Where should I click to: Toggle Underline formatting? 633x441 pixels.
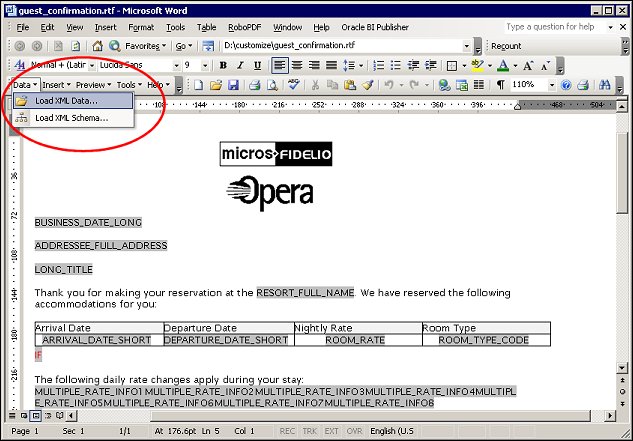click(257, 65)
